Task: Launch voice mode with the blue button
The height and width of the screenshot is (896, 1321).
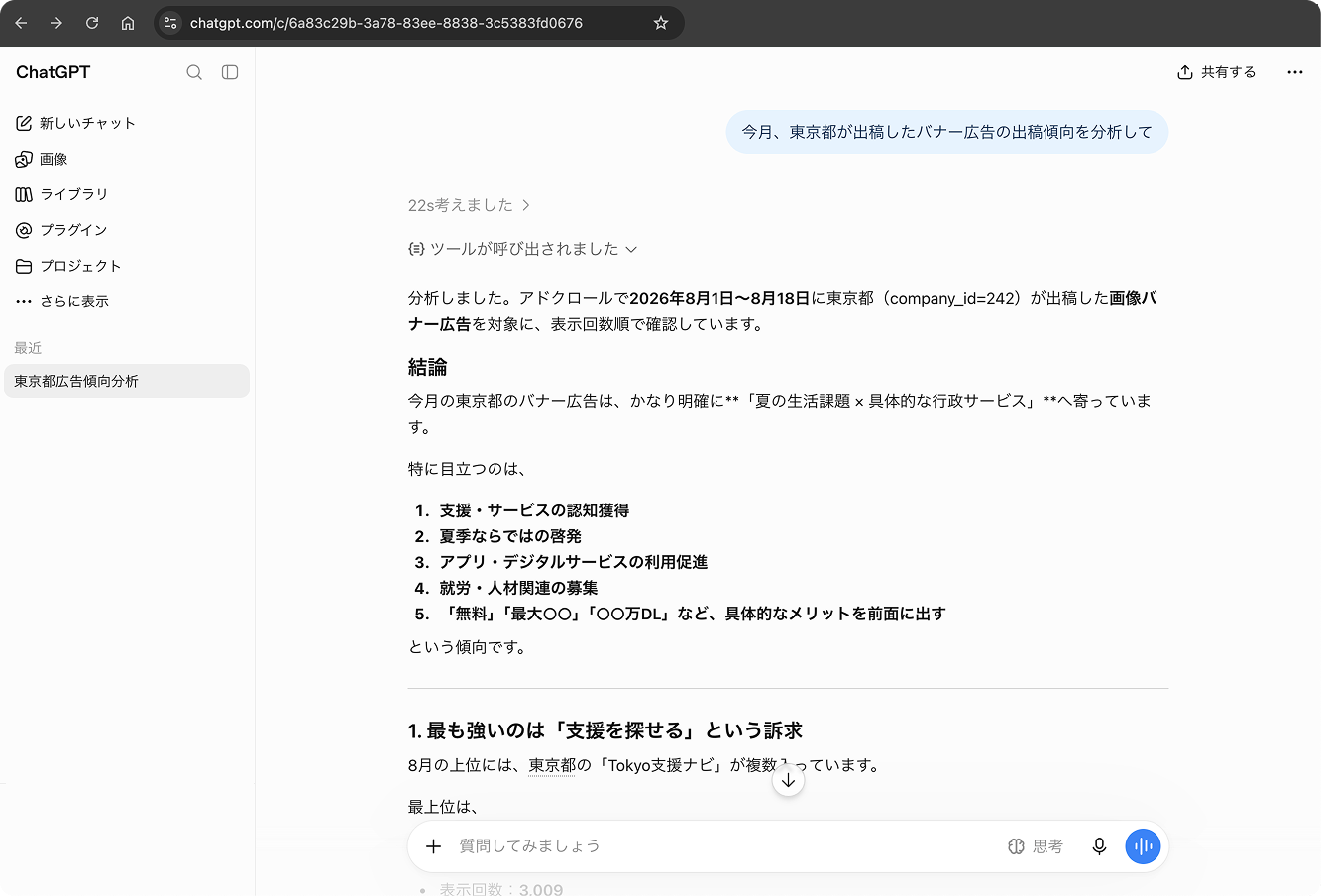Action: [1143, 846]
